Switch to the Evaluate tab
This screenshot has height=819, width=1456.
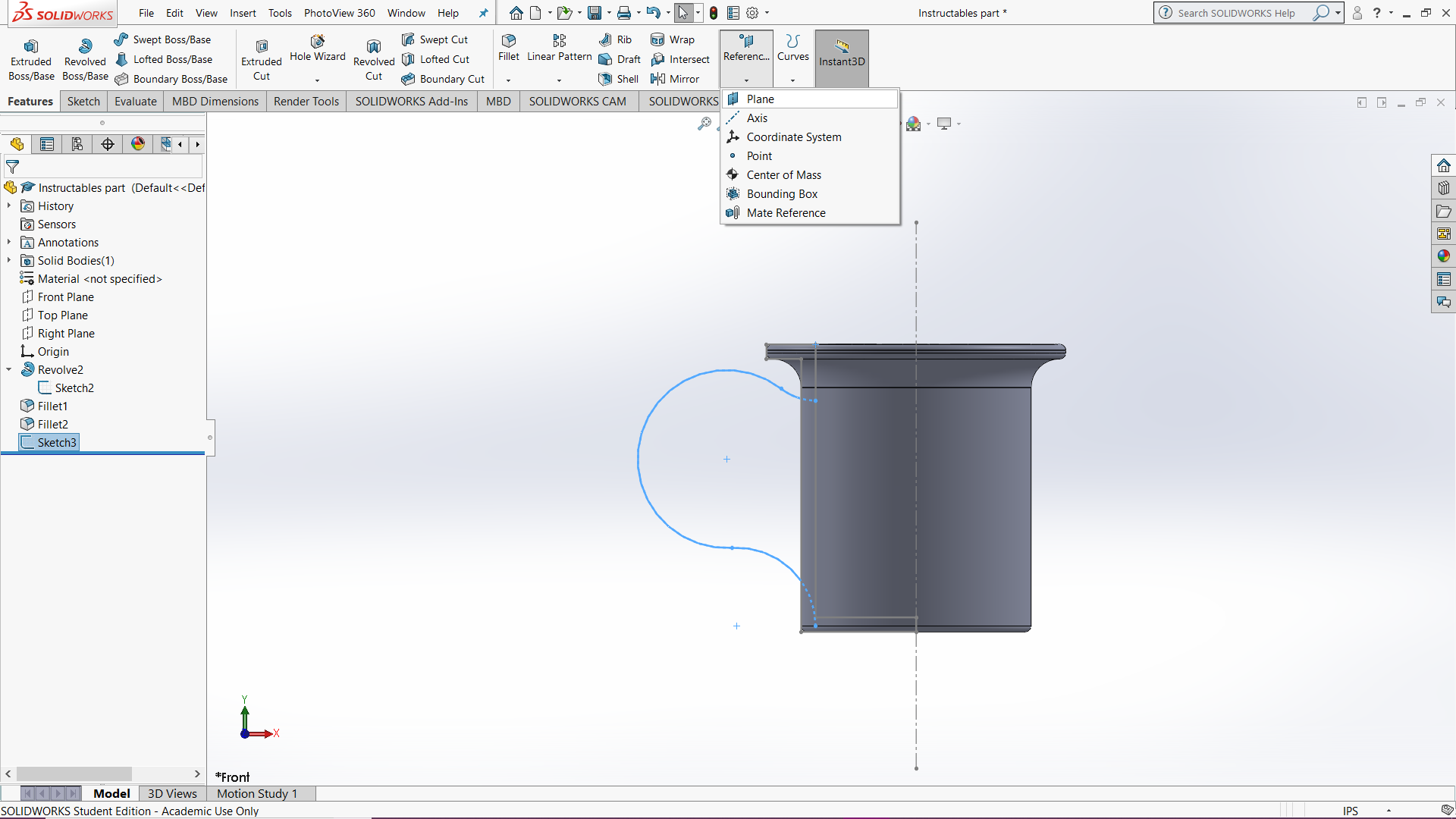pos(134,100)
